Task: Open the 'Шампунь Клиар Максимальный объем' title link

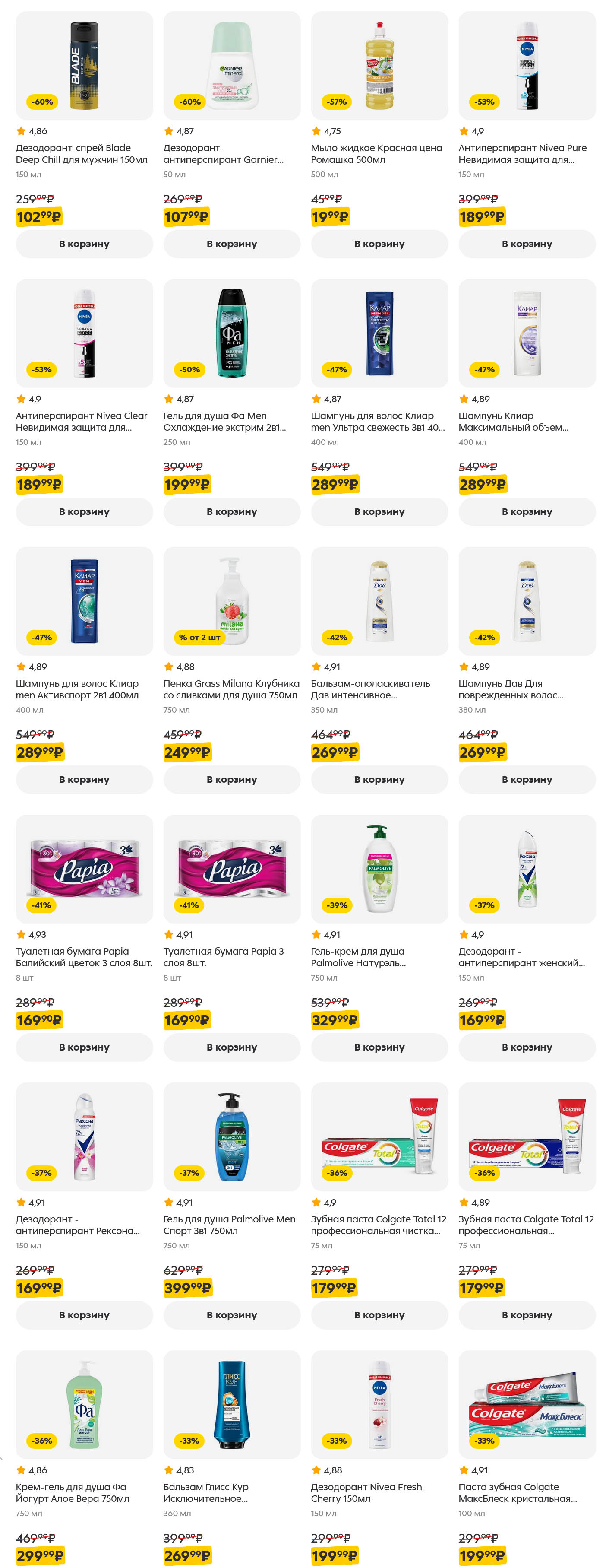Action: [513, 421]
